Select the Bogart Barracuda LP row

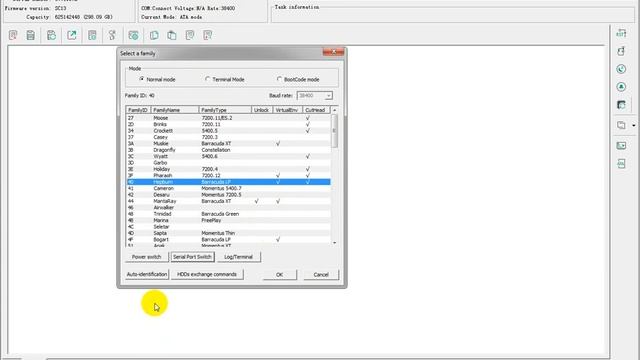(x=228, y=240)
